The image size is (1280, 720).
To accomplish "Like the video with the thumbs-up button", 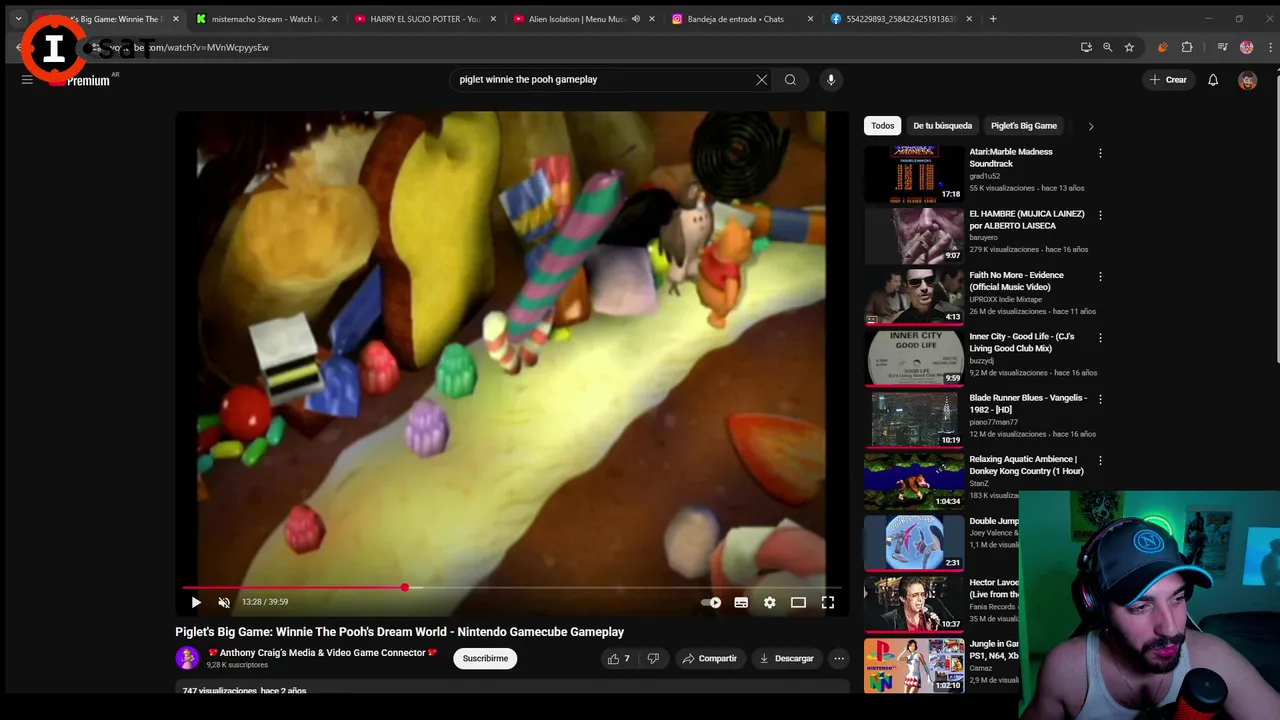I will (x=618, y=658).
